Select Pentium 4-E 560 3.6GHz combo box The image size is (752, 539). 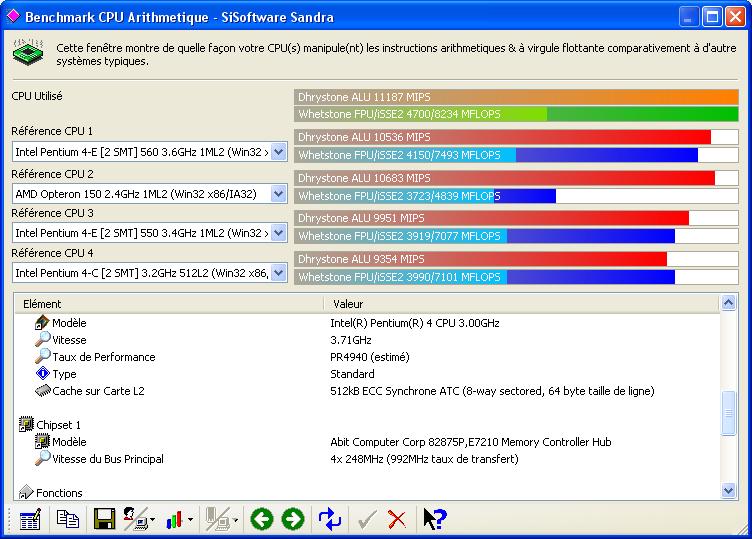click(x=150, y=152)
